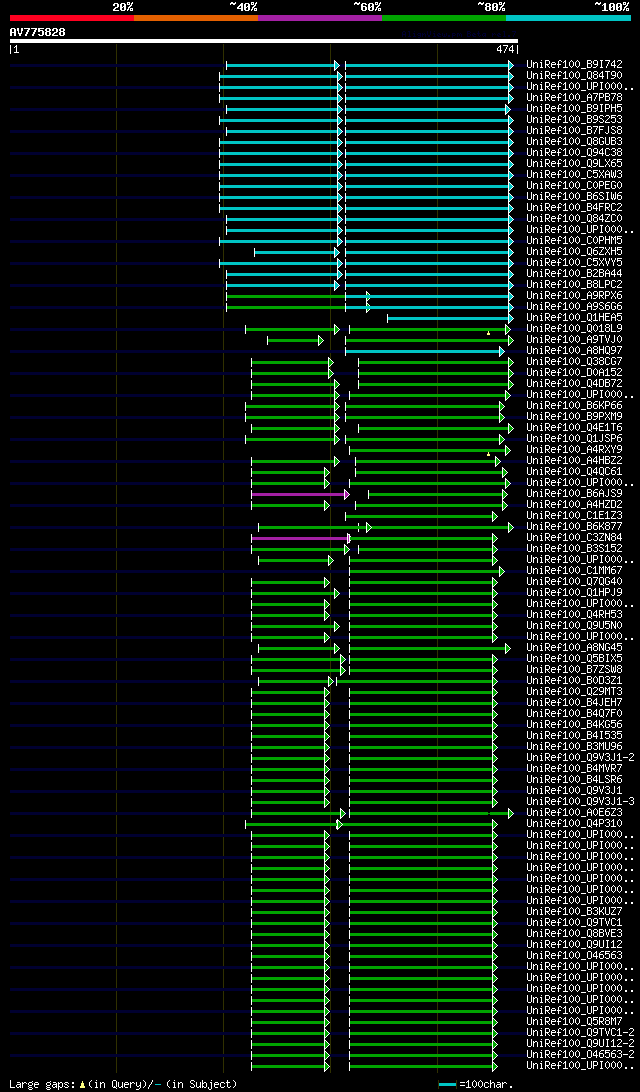Select the UniRef100_Q018L9 label
This screenshot has width=640, height=1092.
coord(575,329)
